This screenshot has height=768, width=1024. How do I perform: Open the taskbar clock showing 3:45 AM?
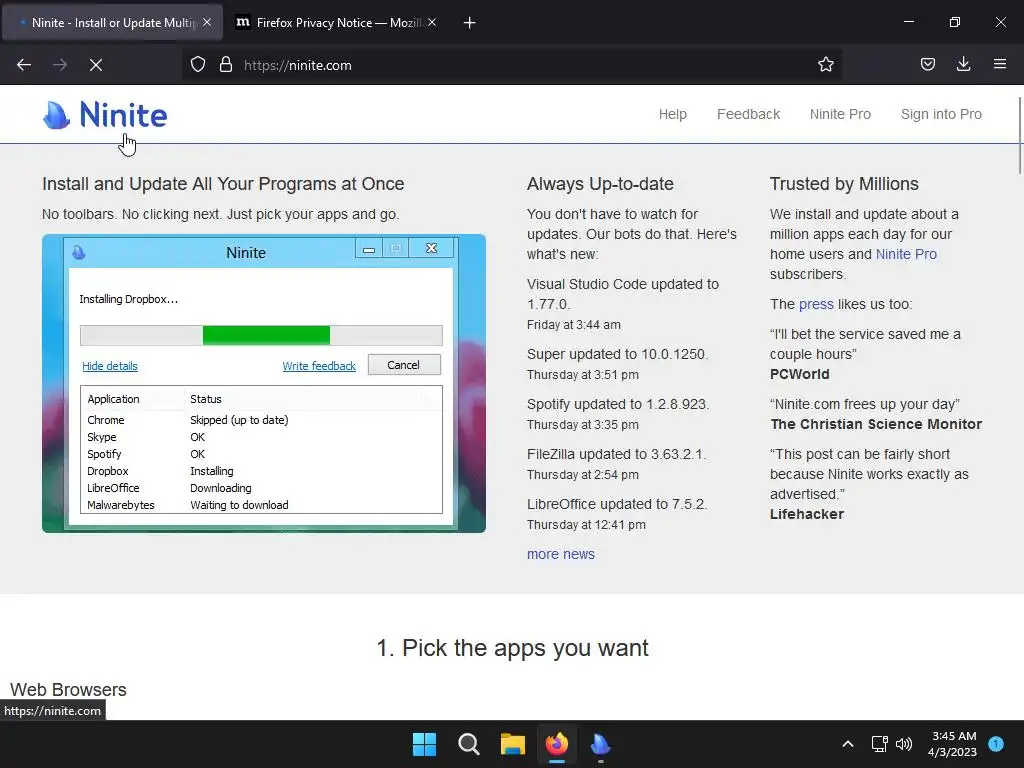point(952,744)
